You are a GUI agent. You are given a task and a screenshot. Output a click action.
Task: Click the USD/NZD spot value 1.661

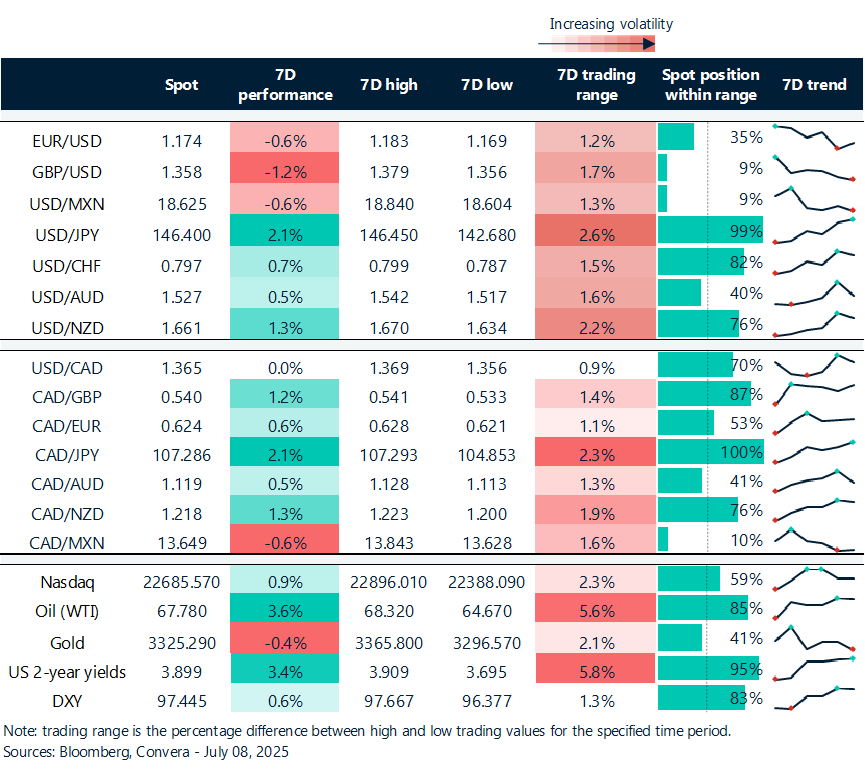coord(181,327)
